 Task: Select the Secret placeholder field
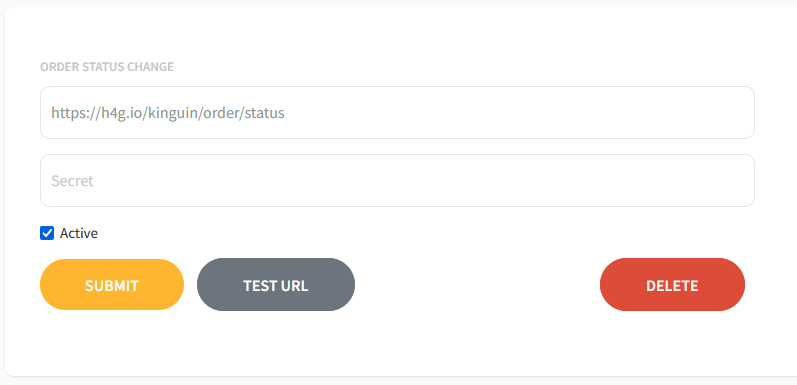pyautogui.click(x=397, y=181)
